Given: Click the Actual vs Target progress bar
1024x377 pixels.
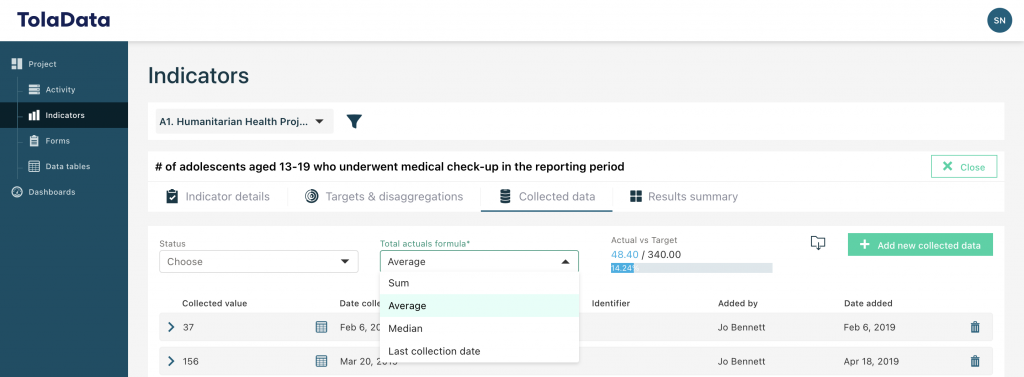Looking at the screenshot, I should (x=692, y=268).
